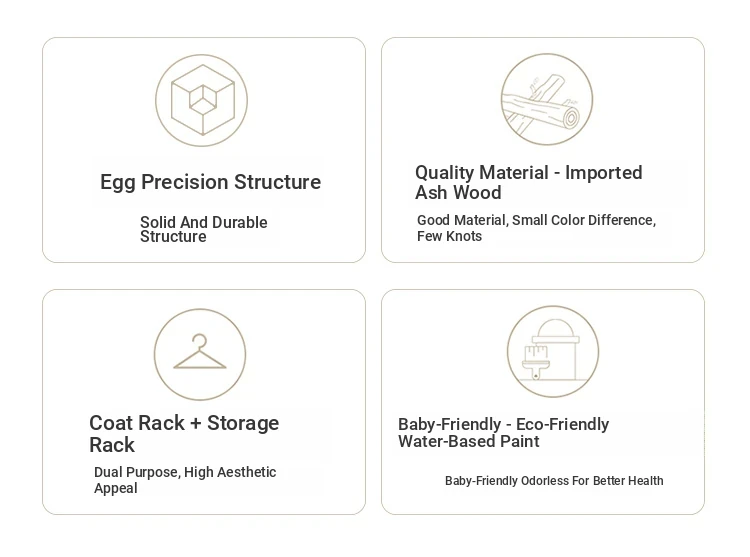Select the Egg Precision Structure card
Viewport: 750px width, 557px height.
click(x=204, y=150)
